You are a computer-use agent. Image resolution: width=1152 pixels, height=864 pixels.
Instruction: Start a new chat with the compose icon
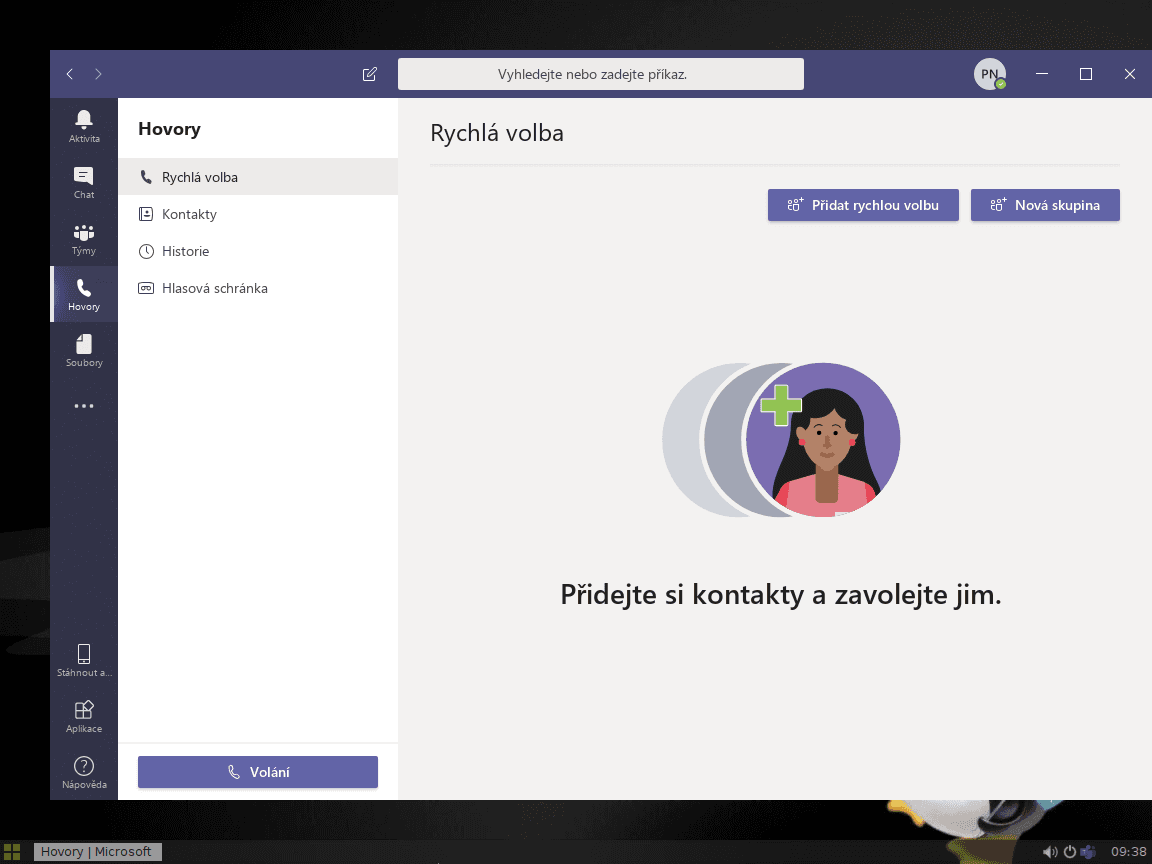[x=369, y=73]
